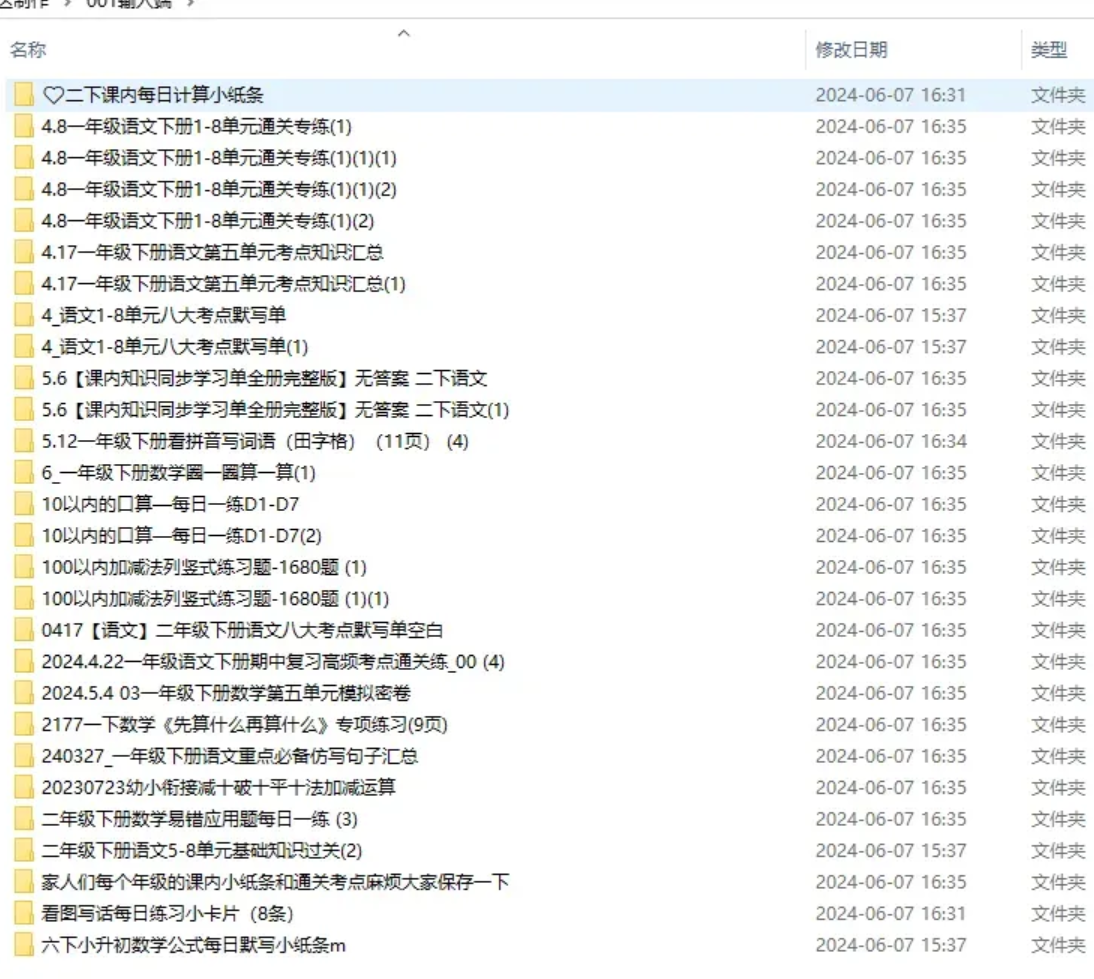Click folder icon of 5.6【课内知识同步学习单全册完整版】无答案 二下语文(1)
1094x979 pixels.
pyautogui.click(x=24, y=410)
